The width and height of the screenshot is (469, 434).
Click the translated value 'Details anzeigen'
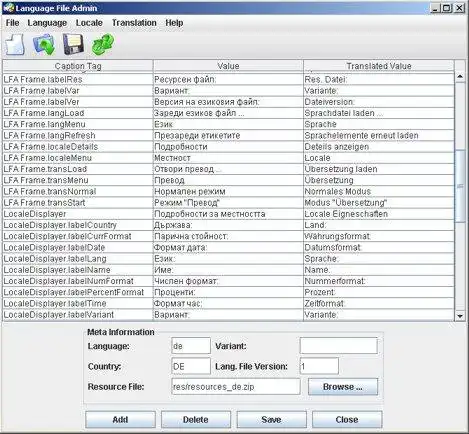[x=337, y=147]
